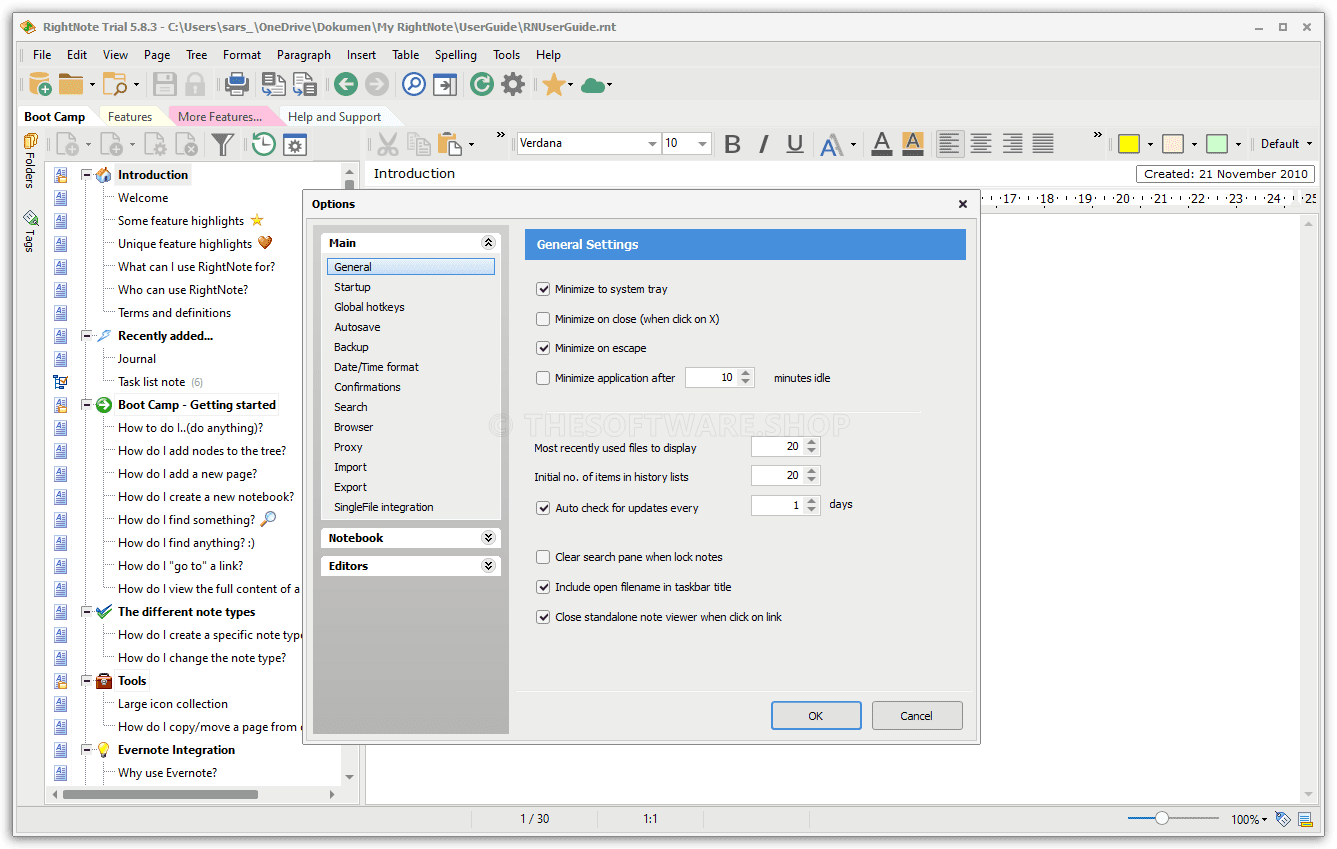
Task: Open the File menu
Action: [42, 55]
